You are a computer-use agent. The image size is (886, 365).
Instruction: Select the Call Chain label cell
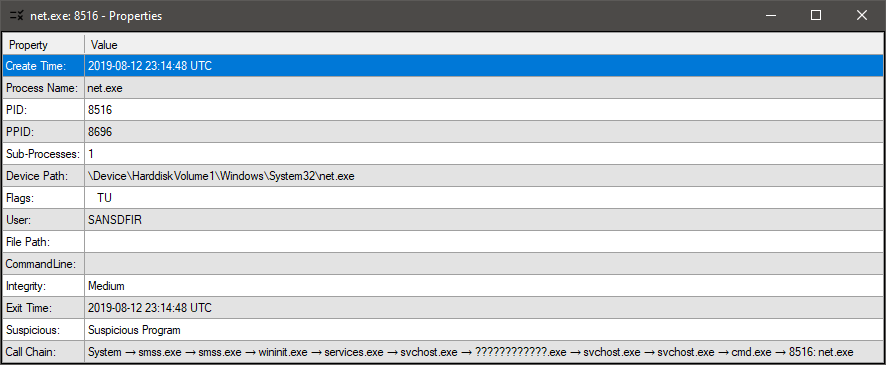click(43, 352)
